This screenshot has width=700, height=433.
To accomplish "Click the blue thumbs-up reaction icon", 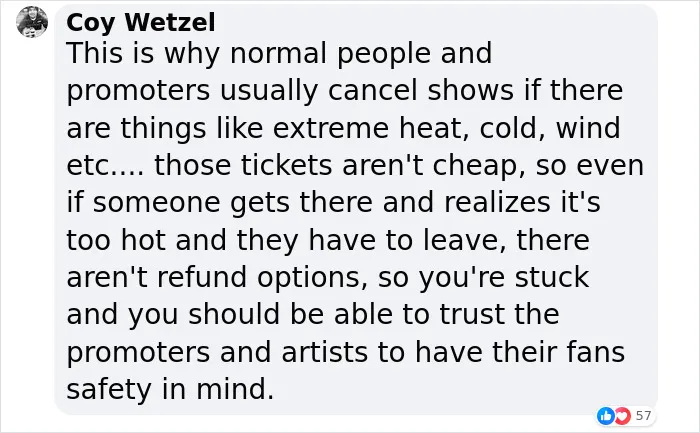I will (606, 416).
